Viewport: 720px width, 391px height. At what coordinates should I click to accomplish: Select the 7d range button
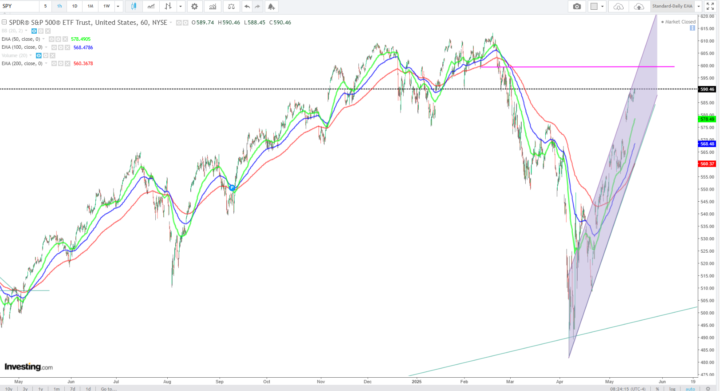[73, 389]
